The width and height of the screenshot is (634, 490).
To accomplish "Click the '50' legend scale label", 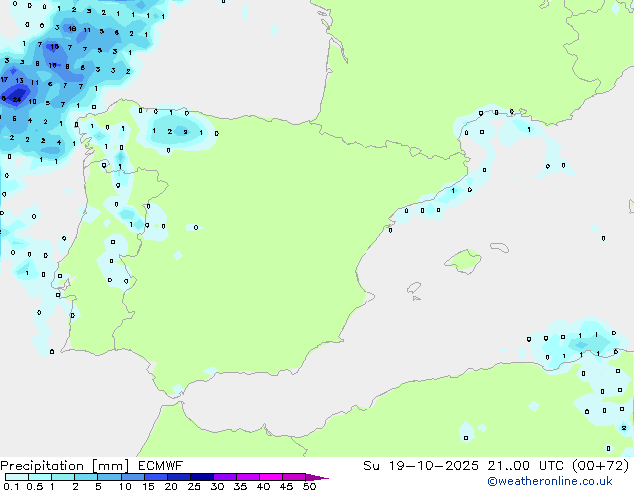I will pyautogui.click(x=309, y=486).
